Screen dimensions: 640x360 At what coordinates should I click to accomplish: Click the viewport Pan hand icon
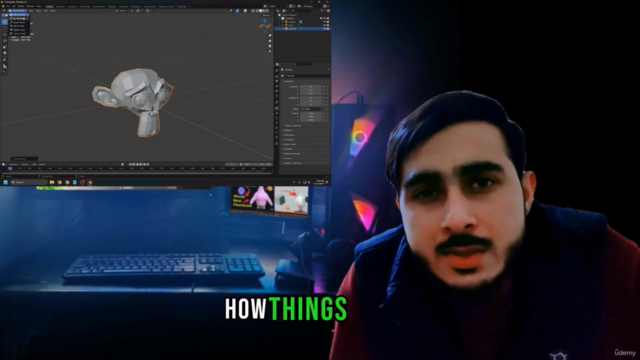coord(270,41)
